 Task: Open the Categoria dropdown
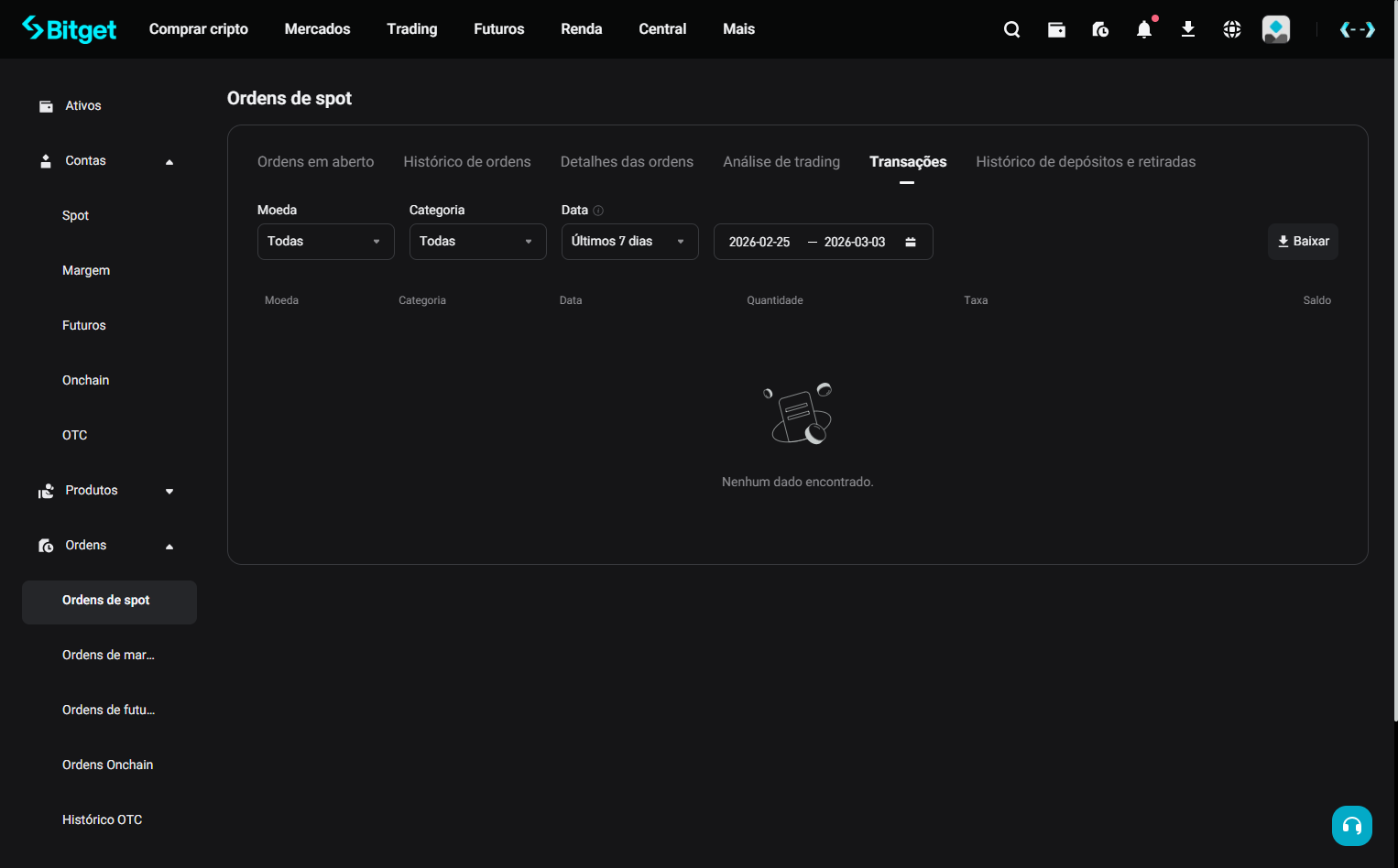pos(478,242)
